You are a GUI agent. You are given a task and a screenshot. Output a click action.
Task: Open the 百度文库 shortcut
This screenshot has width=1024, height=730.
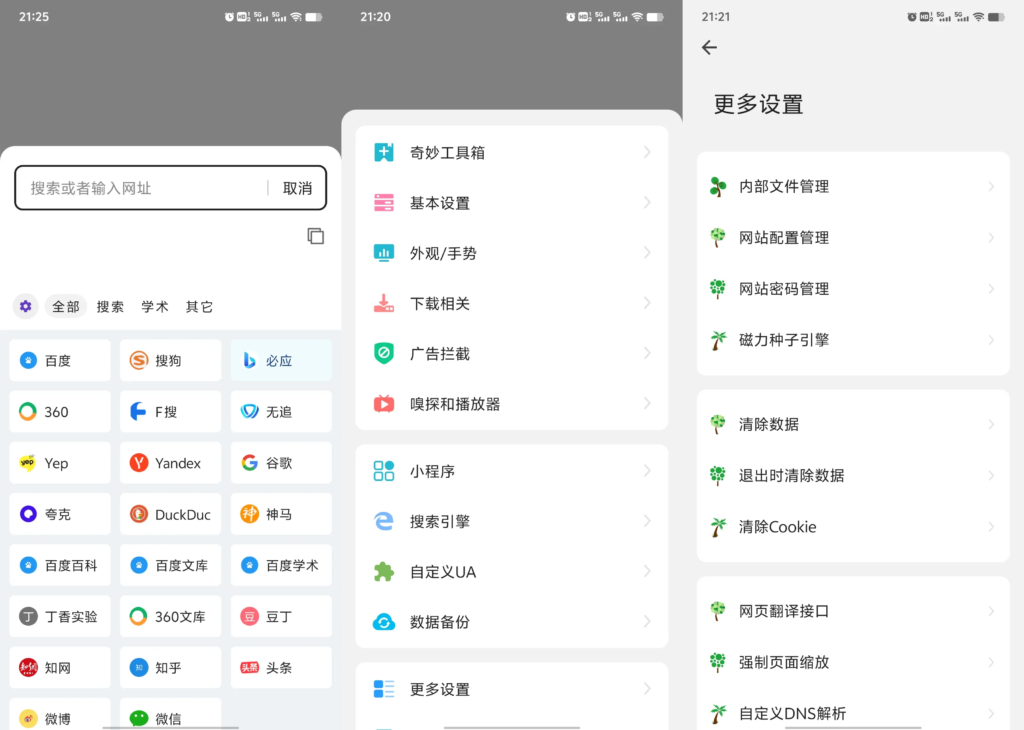click(170, 565)
